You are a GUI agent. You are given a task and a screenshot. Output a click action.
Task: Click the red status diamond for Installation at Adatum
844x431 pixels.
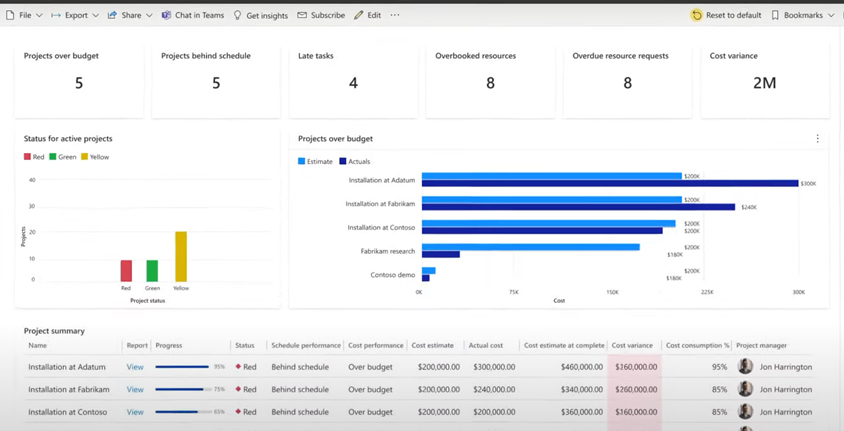click(x=238, y=367)
